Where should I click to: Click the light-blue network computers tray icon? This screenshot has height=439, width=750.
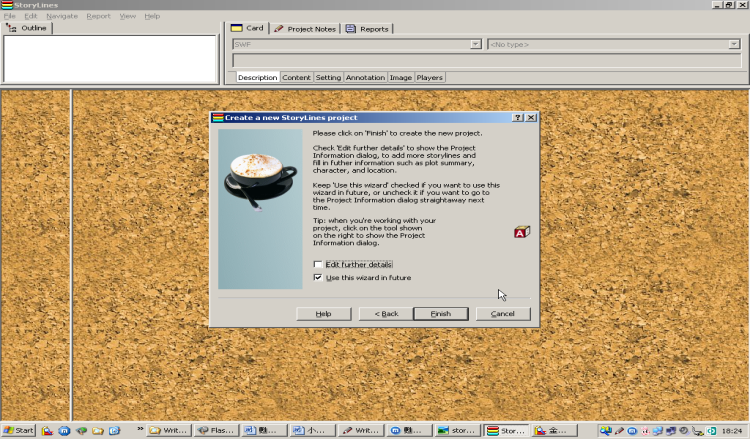[658, 431]
